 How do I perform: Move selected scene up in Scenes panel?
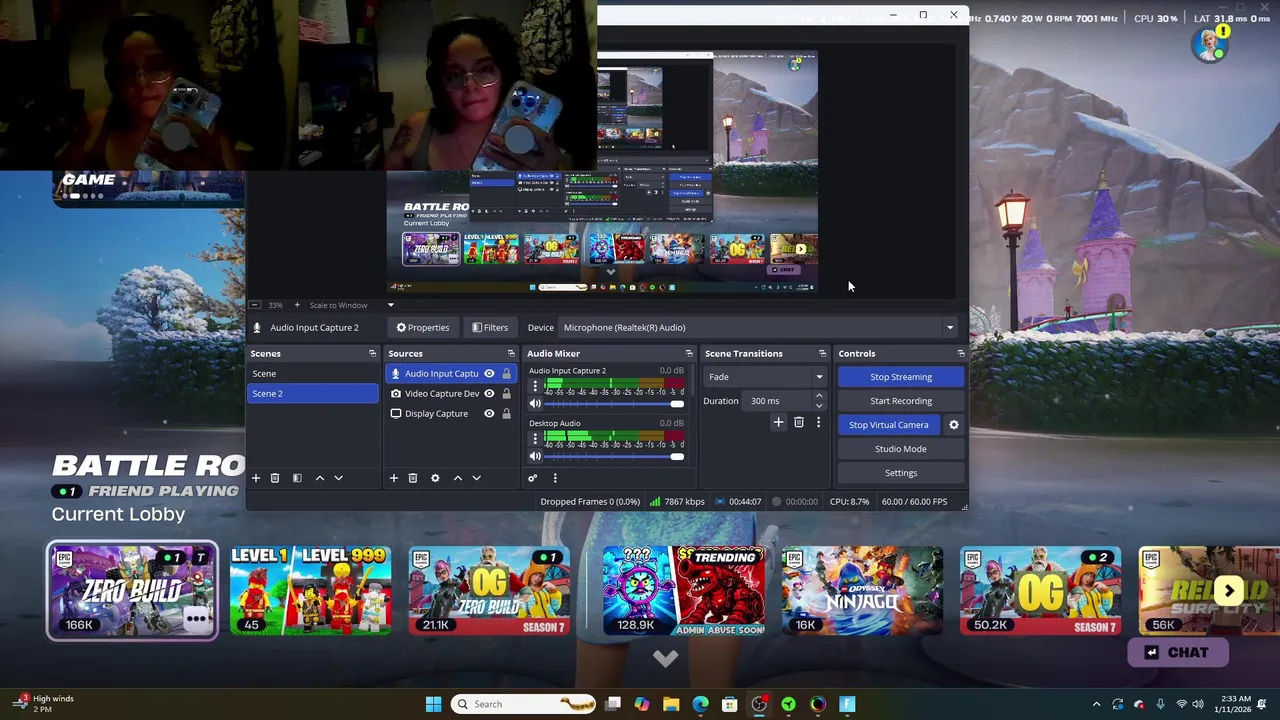320,478
